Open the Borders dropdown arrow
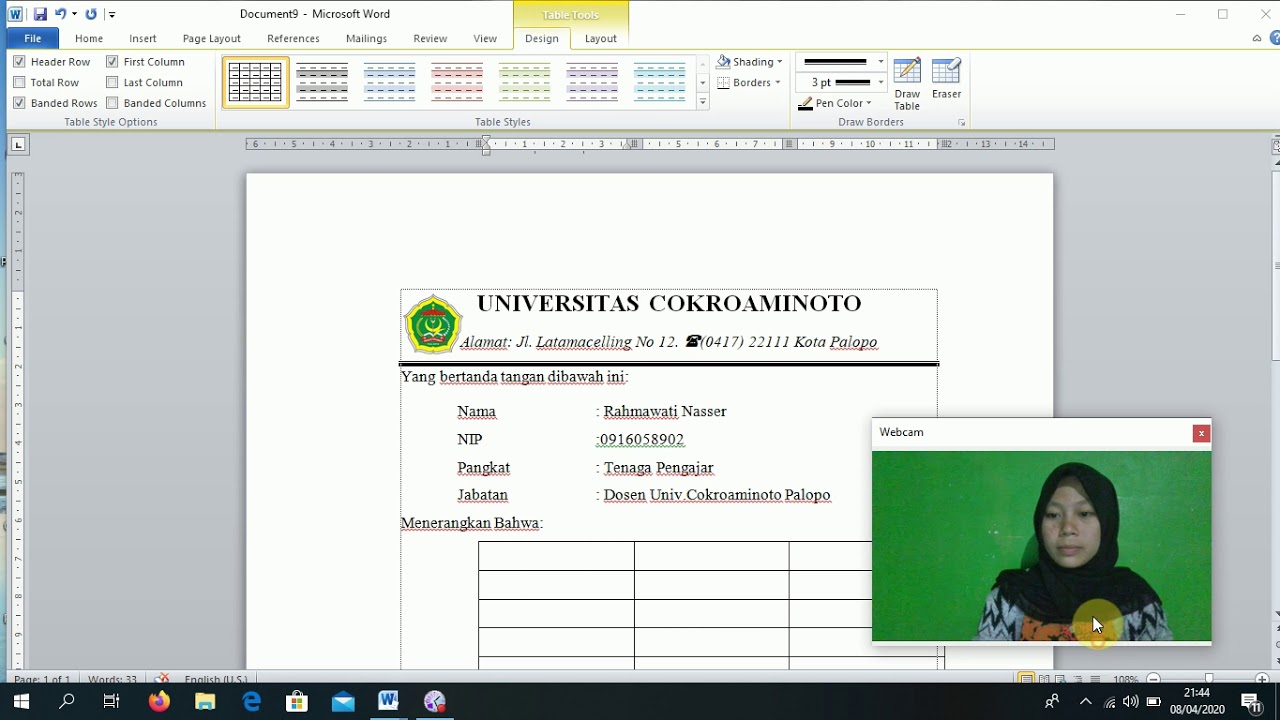 click(777, 83)
